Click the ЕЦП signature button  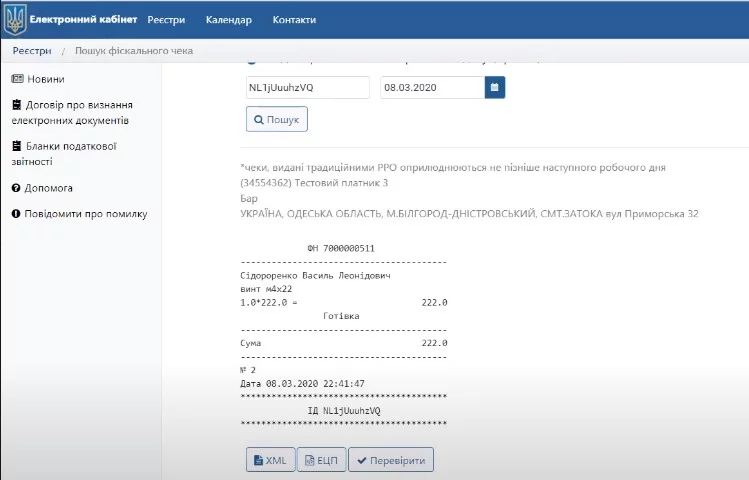321,460
